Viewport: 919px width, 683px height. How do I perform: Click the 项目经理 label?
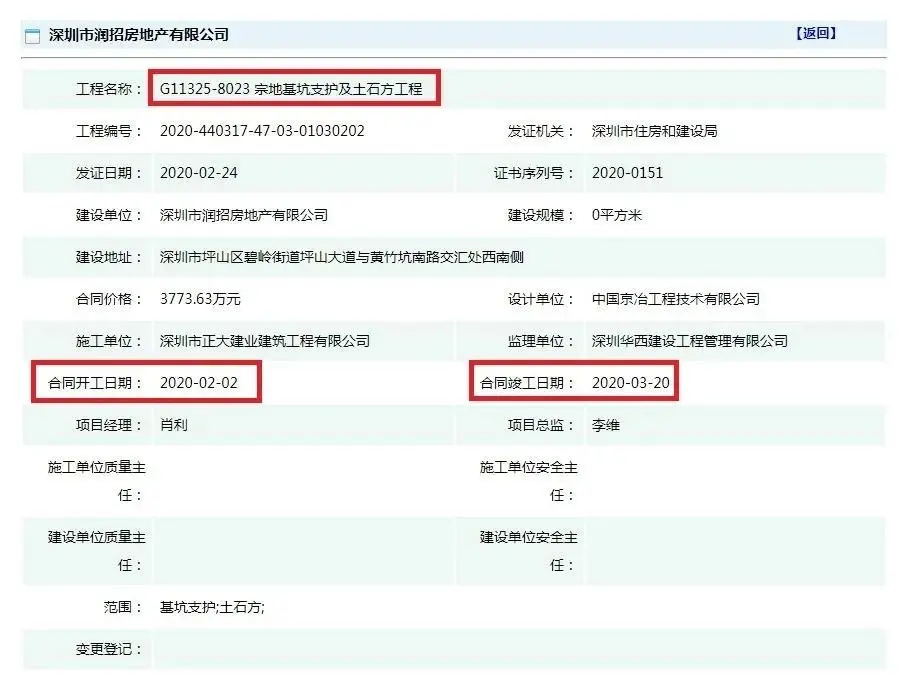pos(108,425)
